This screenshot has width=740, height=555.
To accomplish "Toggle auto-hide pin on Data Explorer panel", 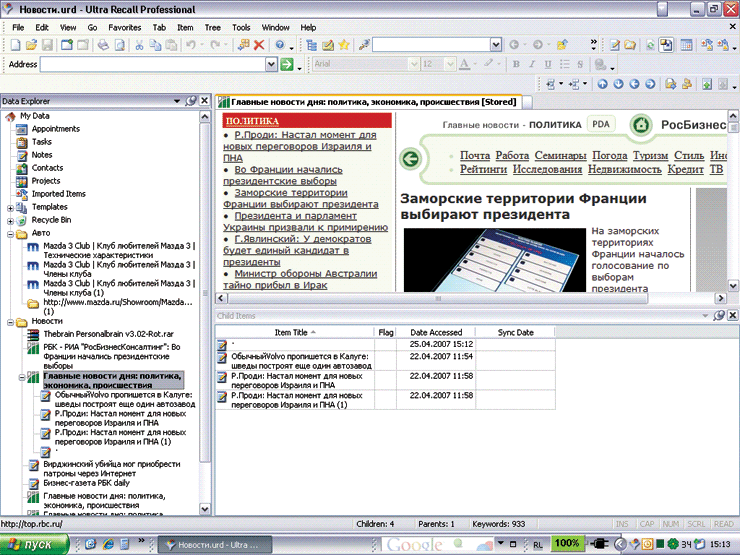I will click(191, 101).
